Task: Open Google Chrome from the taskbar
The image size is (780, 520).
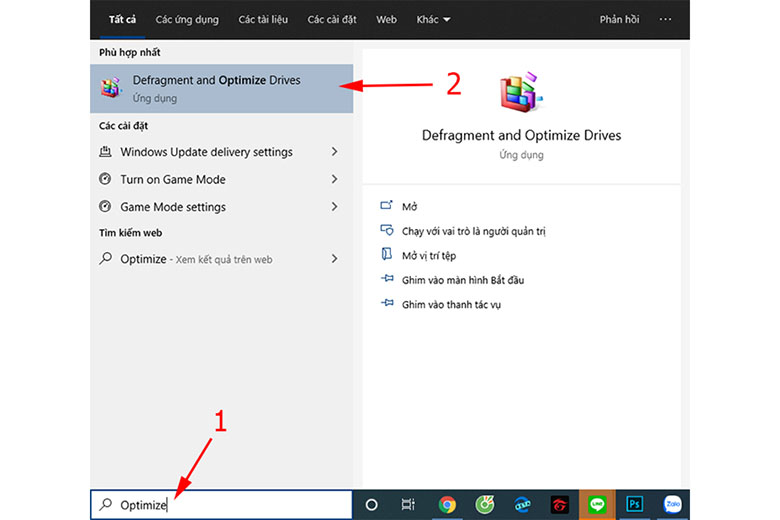Action: [x=447, y=505]
